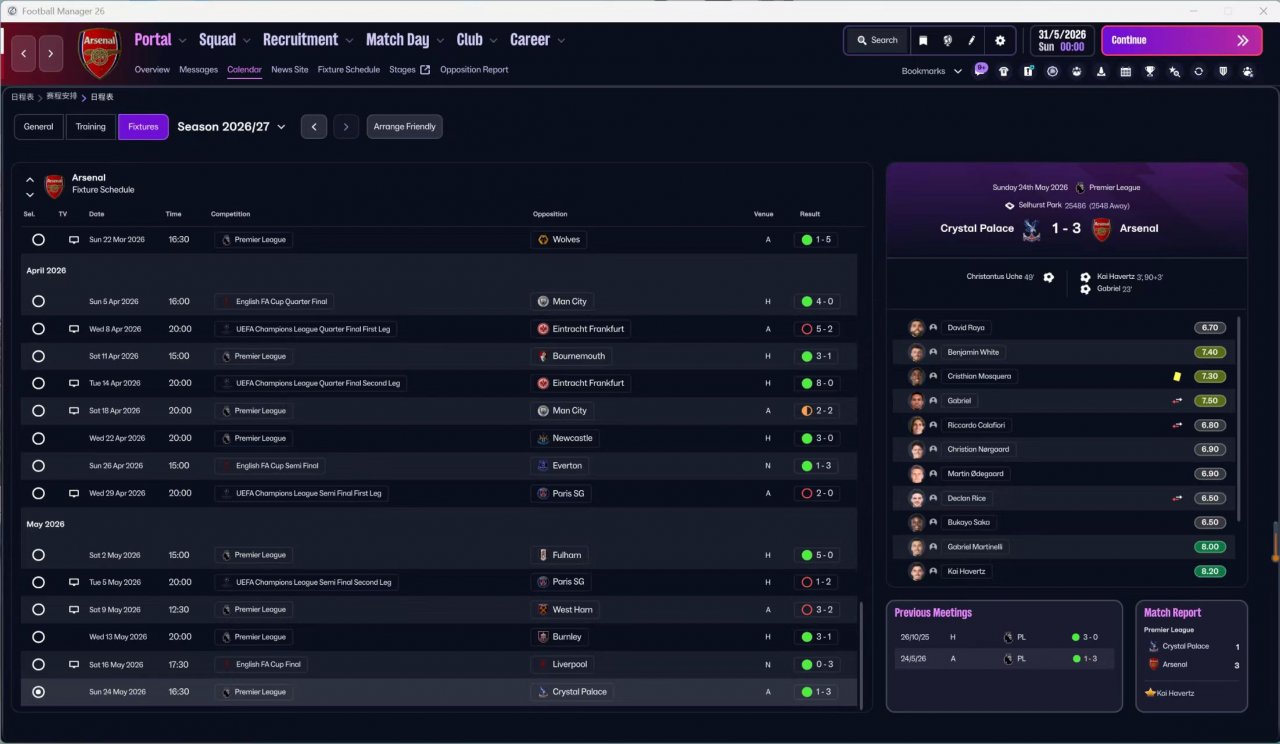The image size is (1280, 744).
Task: Open the bookmark icon beside Search
Action: pos(923,40)
